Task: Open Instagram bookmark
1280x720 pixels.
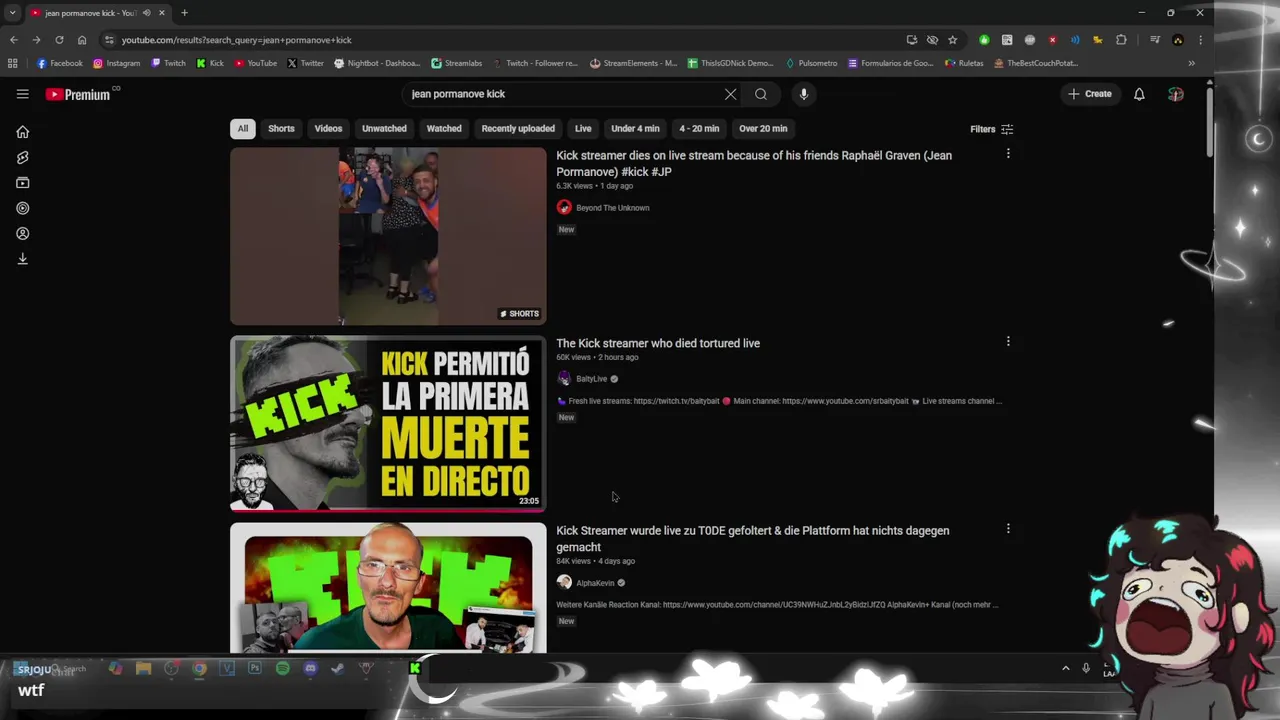Action: click(x=117, y=63)
